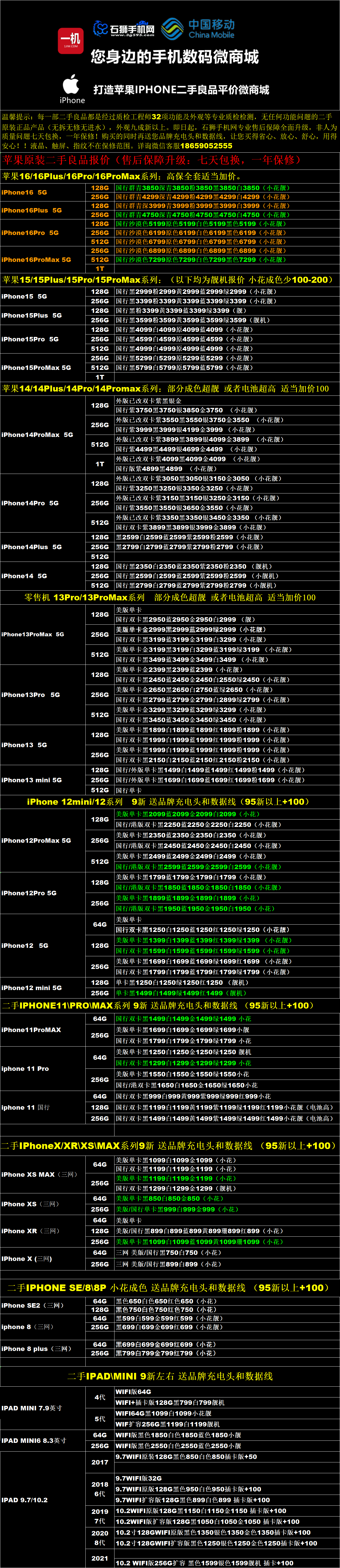Click the iPhone13 mini 5G label
Viewport: 340px width, 1568px height.
(32, 780)
